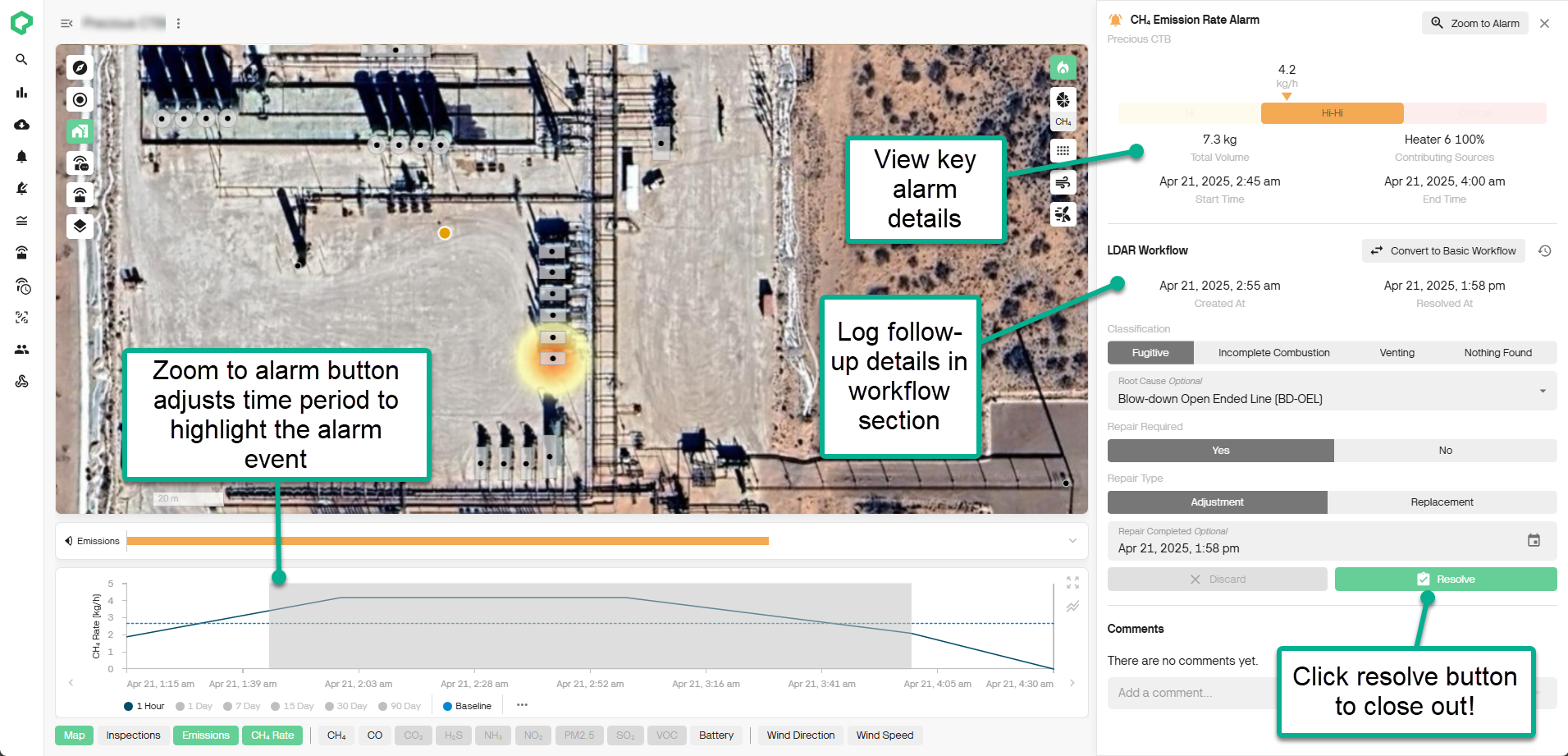Screen dimensions: 1568x756
Task: Switch to the Inspections tab
Action: (133, 735)
